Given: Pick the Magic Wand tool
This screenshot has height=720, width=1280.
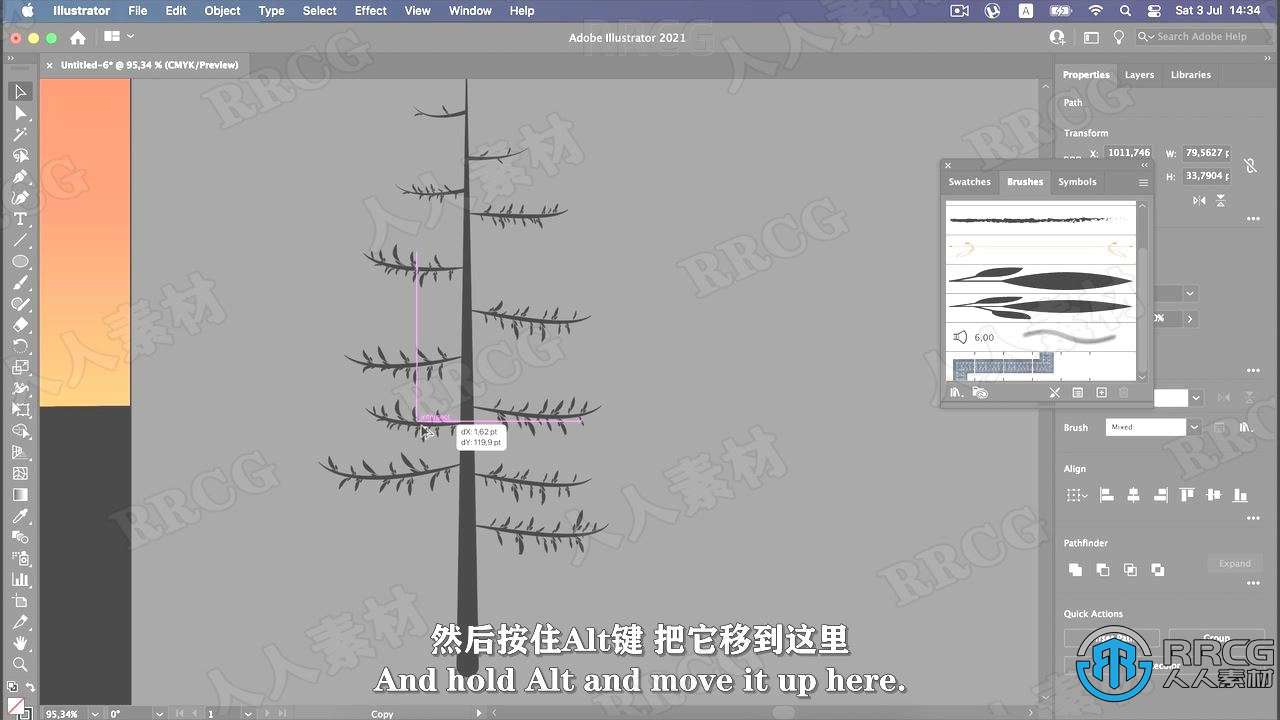Looking at the screenshot, I should (20, 134).
